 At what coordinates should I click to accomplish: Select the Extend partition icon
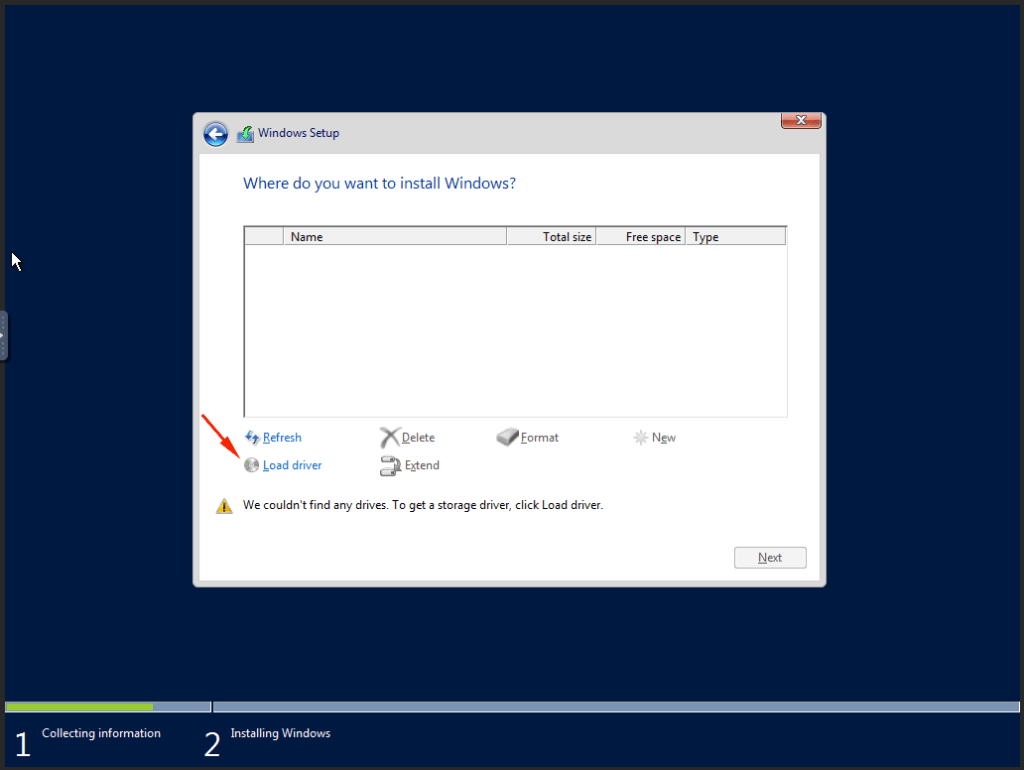[x=390, y=465]
